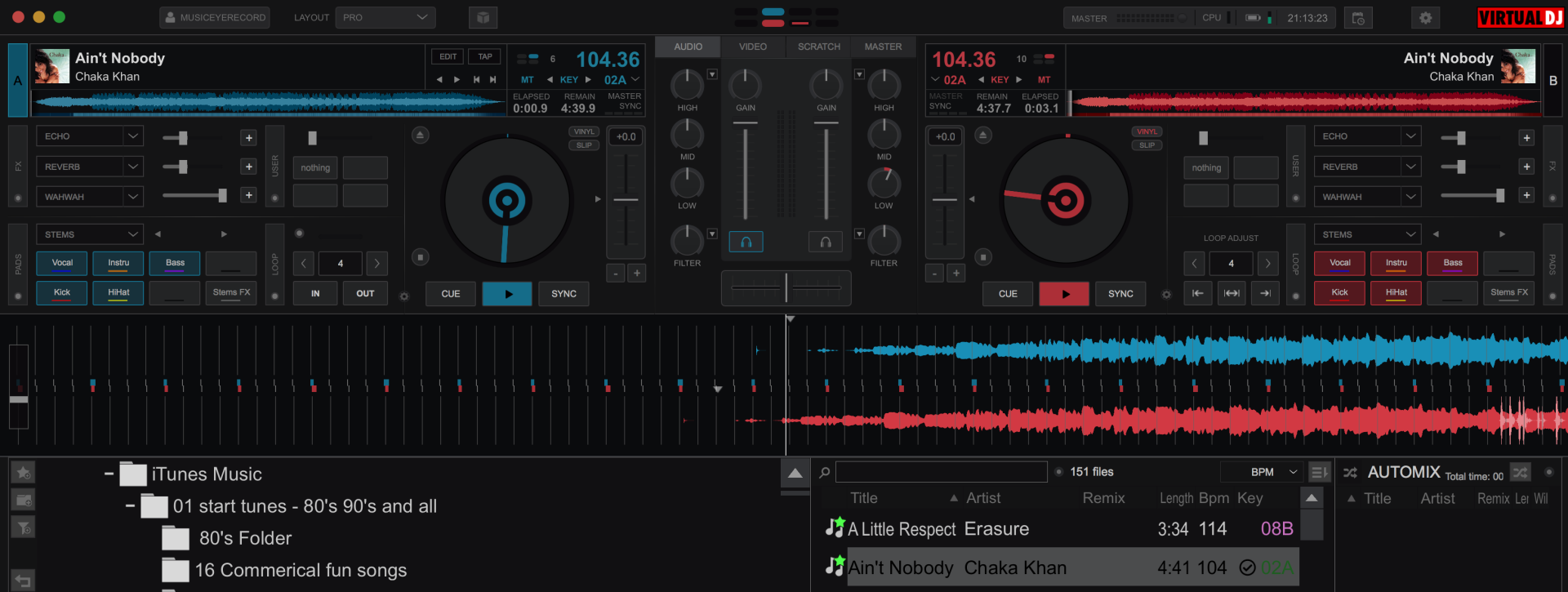1568x592 pixels.
Task: Open deck B loop options gear icon
Action: (x=1166, y=295)
